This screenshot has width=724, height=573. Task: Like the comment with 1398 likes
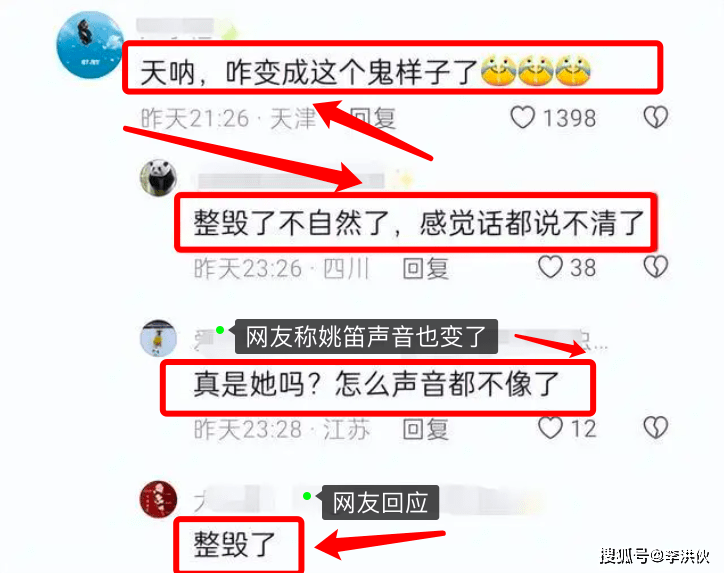(522, 117)
